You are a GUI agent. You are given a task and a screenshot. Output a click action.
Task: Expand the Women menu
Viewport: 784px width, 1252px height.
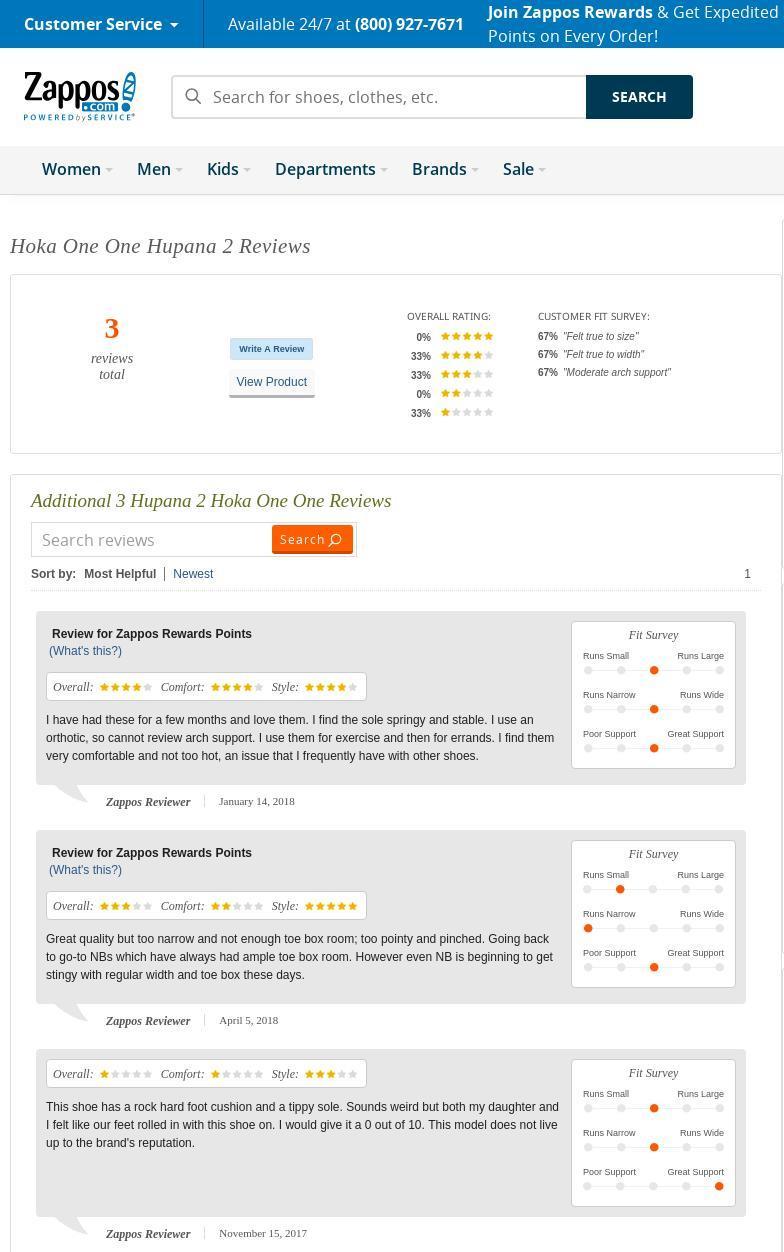[x=77, y=169]
